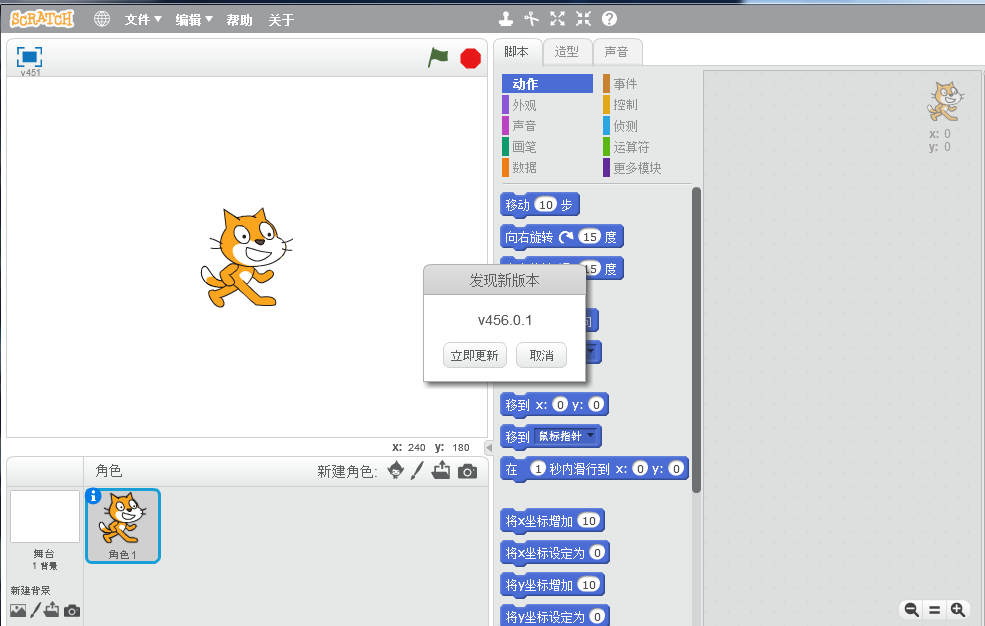Click x field in 移到 x y block
Viewport: 985px width, 626px height.
(560, 405)
